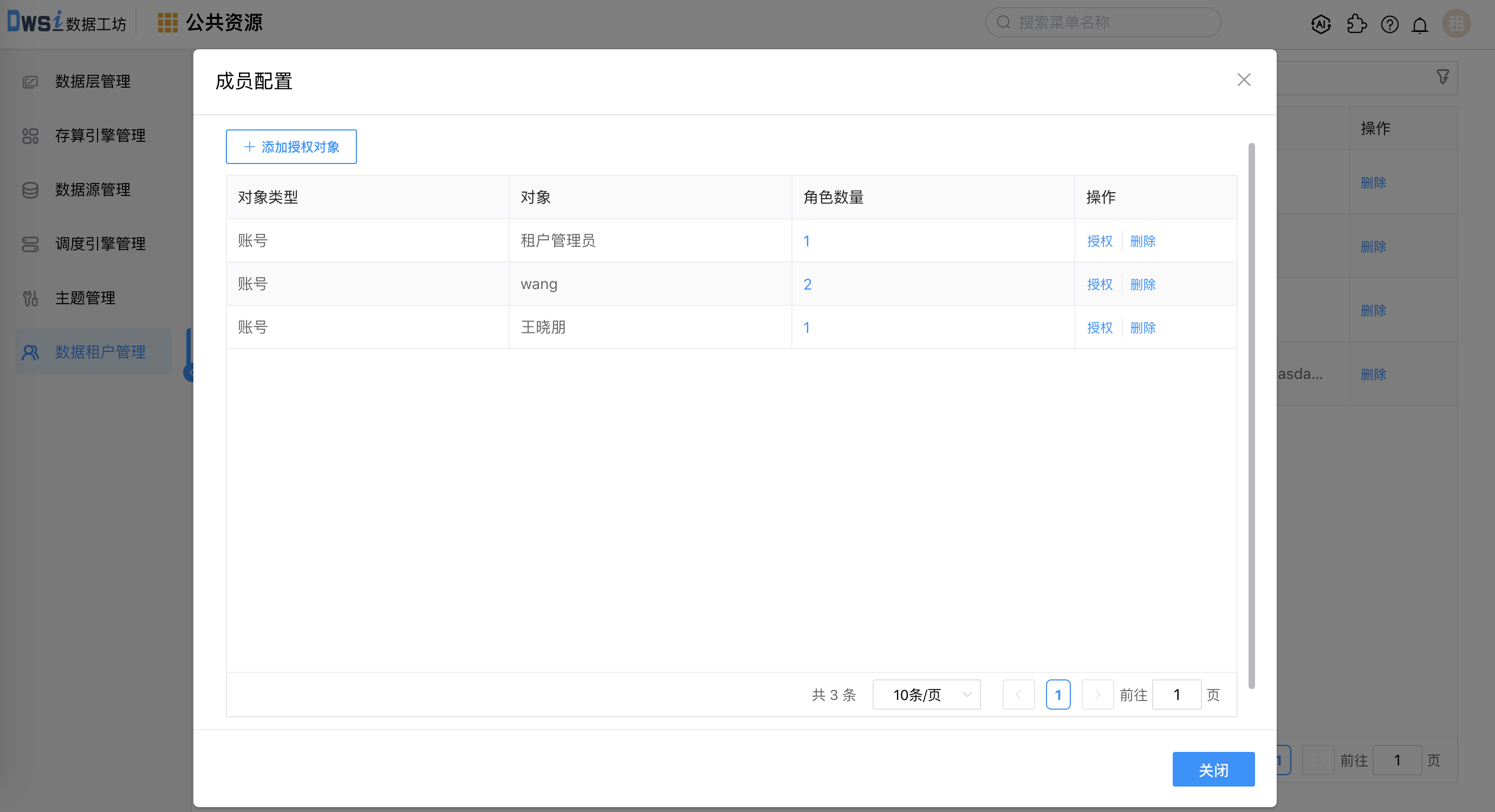Click the dialog vertical scrollbar

coord(1251,415)
